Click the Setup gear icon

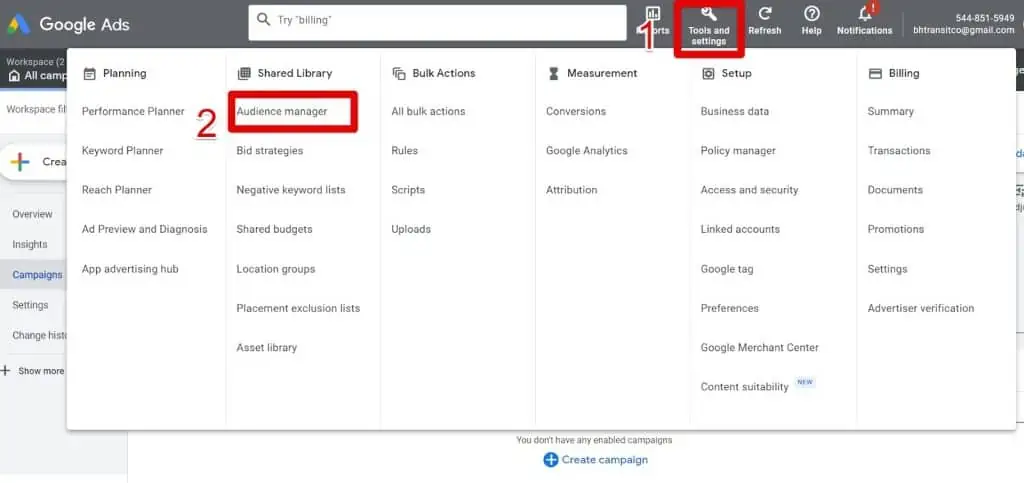click(x=708, y=74)
